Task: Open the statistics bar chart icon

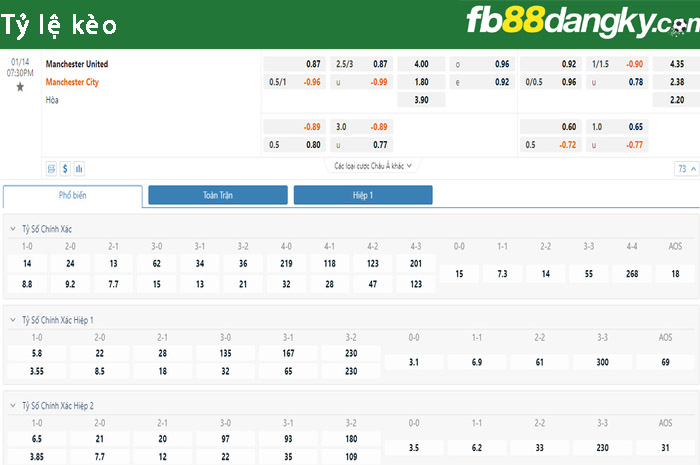Action: [79, 169]
